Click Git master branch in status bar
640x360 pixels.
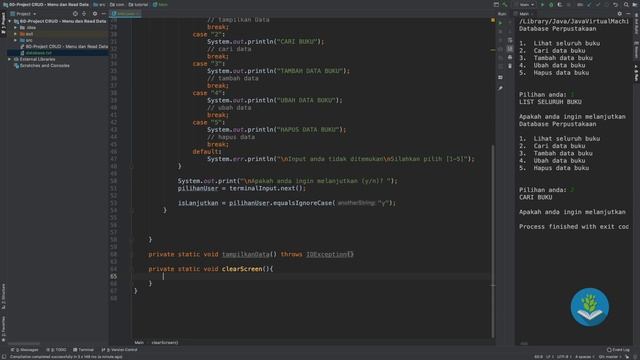[x=609, y=357]
